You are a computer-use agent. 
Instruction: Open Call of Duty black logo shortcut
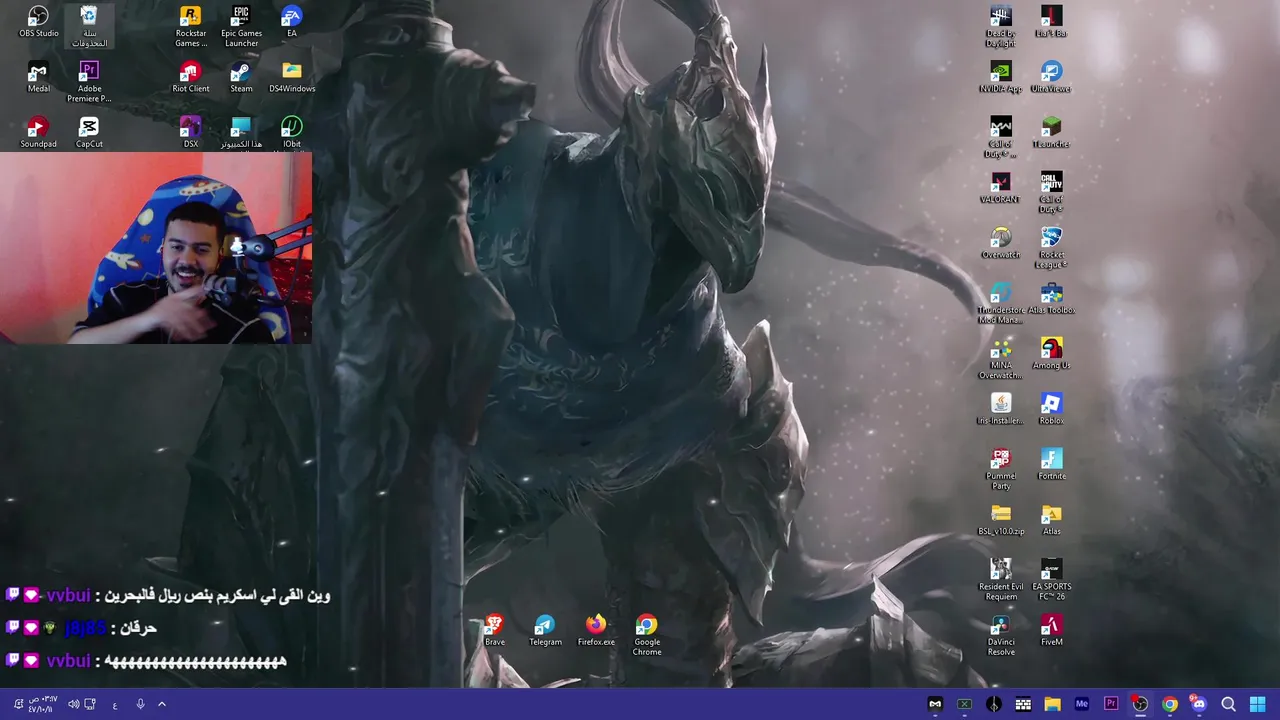pyautogui.click(x=1051, y=192)
